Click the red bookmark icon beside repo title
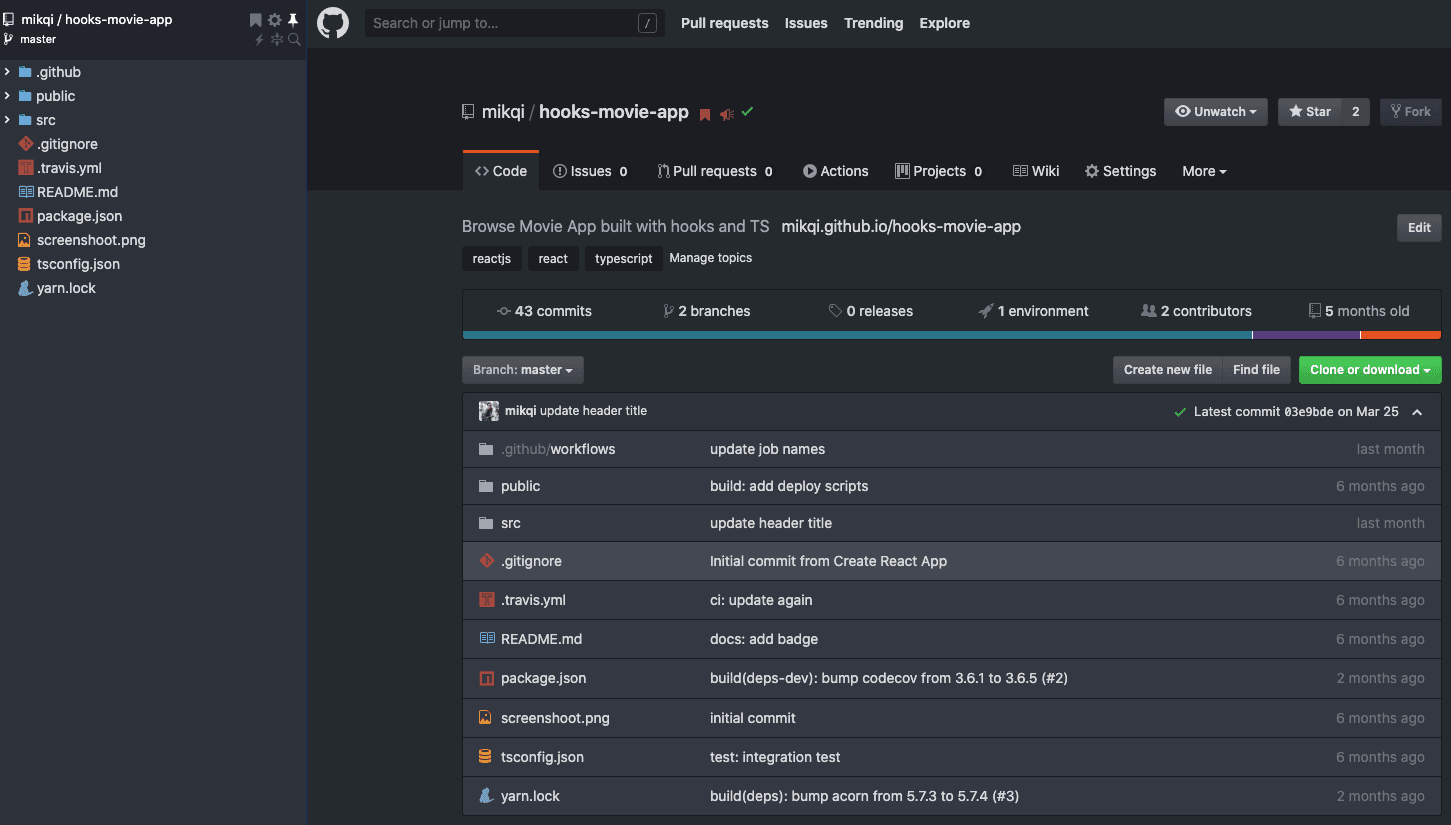Image resolution: width=1451 pixels, height=825 pixels. [705, 114]
